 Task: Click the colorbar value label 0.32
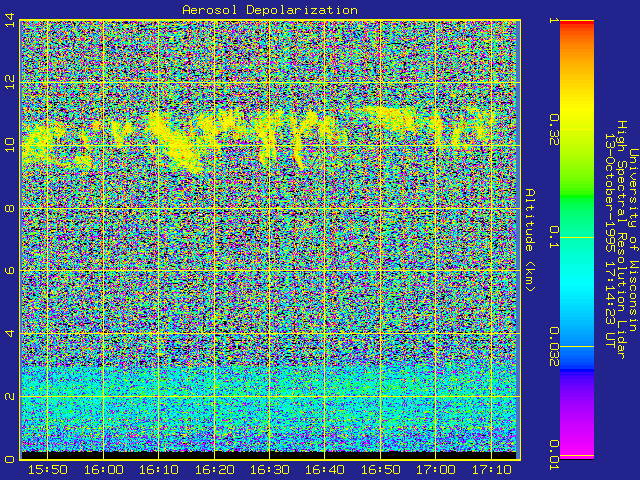(554, 130)
